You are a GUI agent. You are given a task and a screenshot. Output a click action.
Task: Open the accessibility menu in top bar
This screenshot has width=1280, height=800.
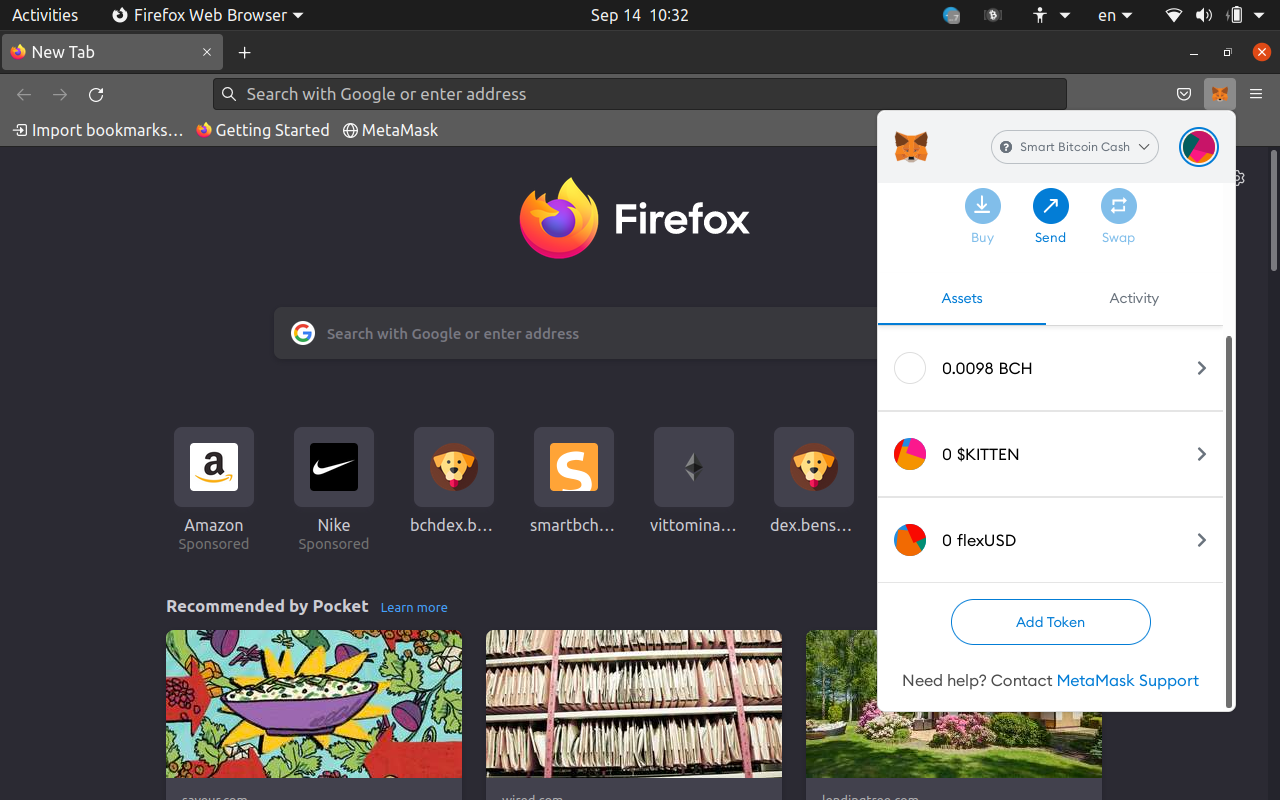pos(1051,15)
